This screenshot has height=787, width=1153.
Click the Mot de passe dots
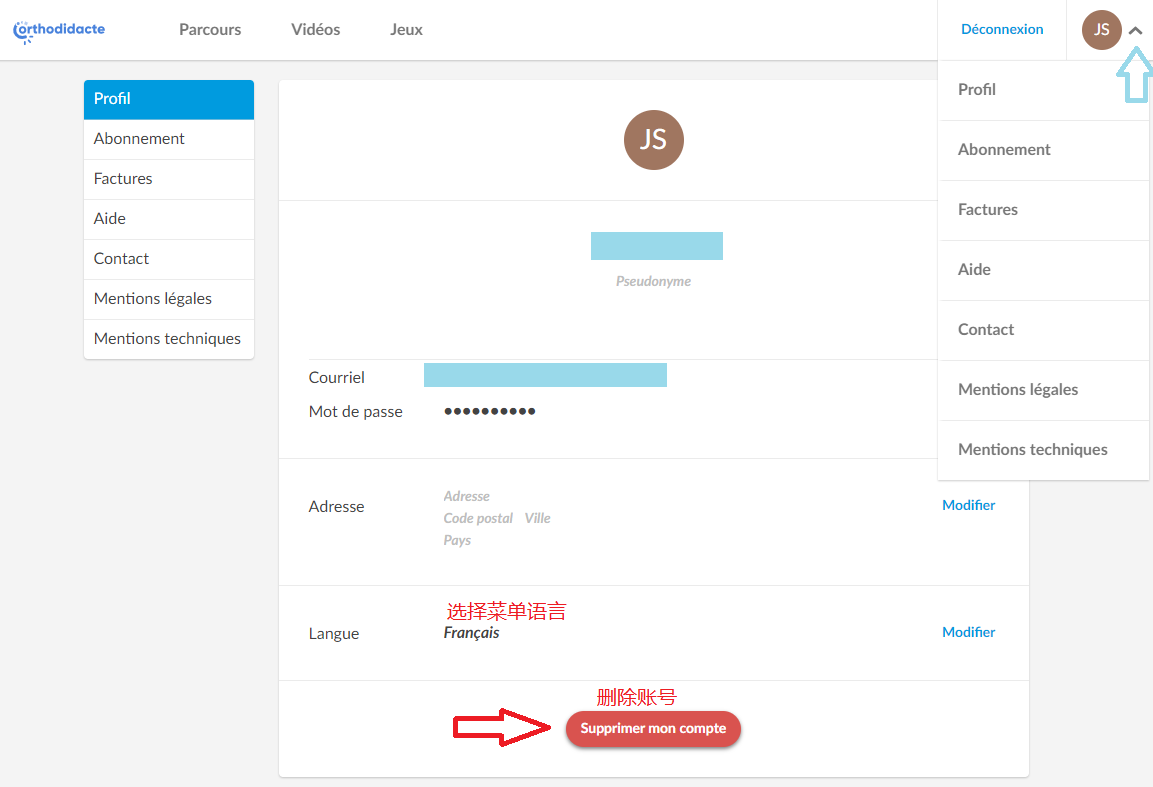point(490,411)
